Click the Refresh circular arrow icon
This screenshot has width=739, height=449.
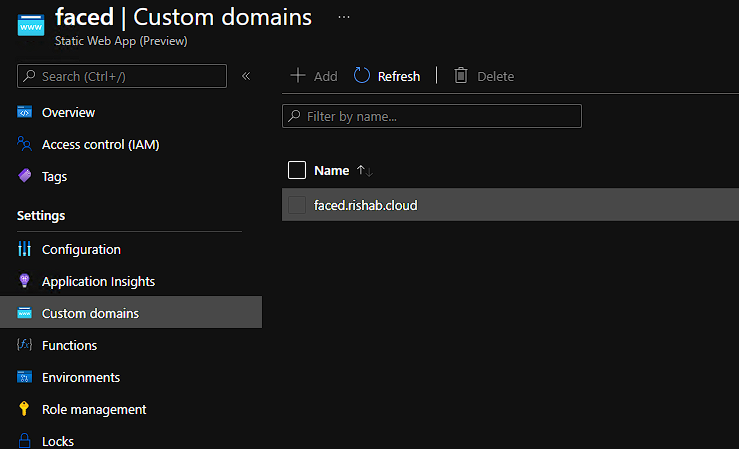tap(362, 75)
